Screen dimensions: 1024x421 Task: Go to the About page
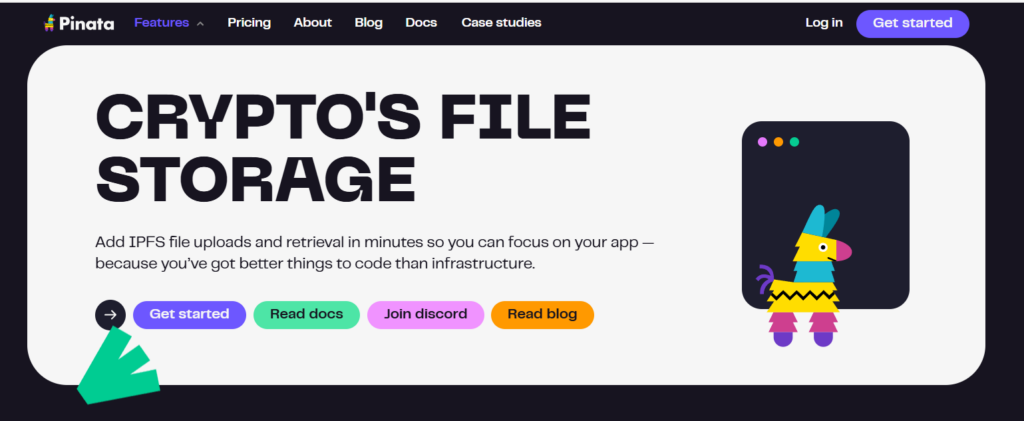click(313, 23)
